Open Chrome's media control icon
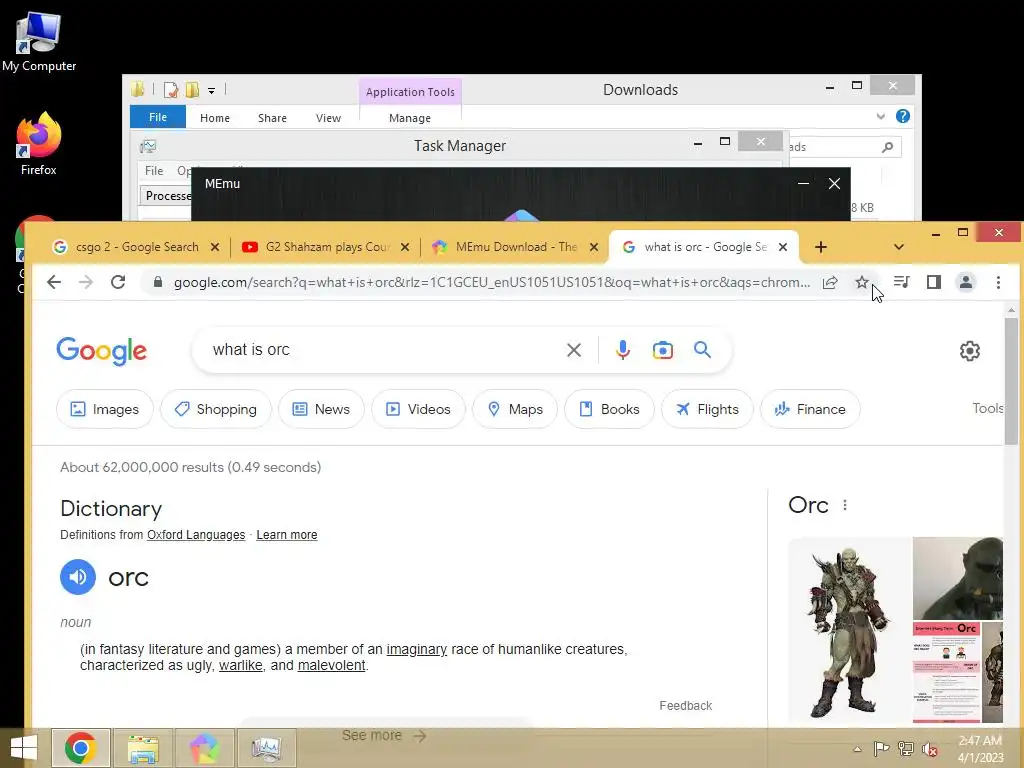 coord(901,282)
